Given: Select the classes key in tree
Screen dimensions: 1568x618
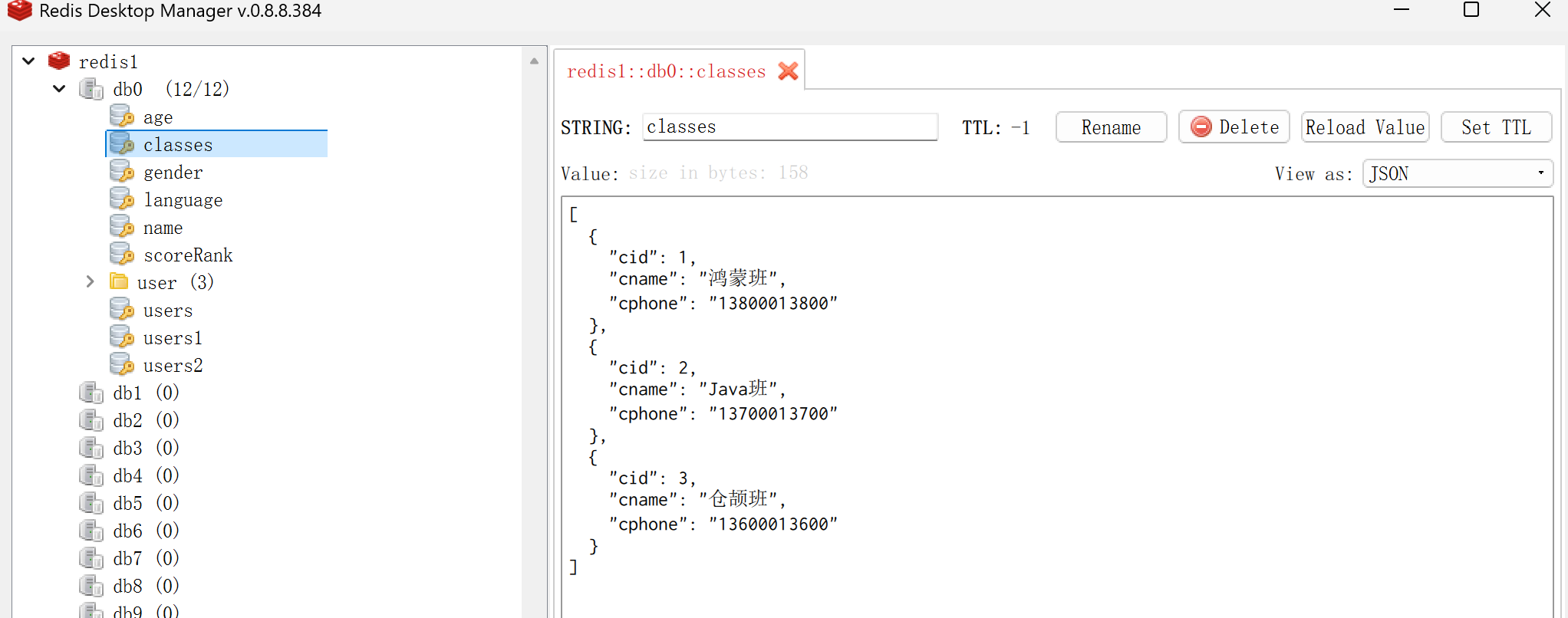Looking at the screenshot, I should click(x=178, y=145).
